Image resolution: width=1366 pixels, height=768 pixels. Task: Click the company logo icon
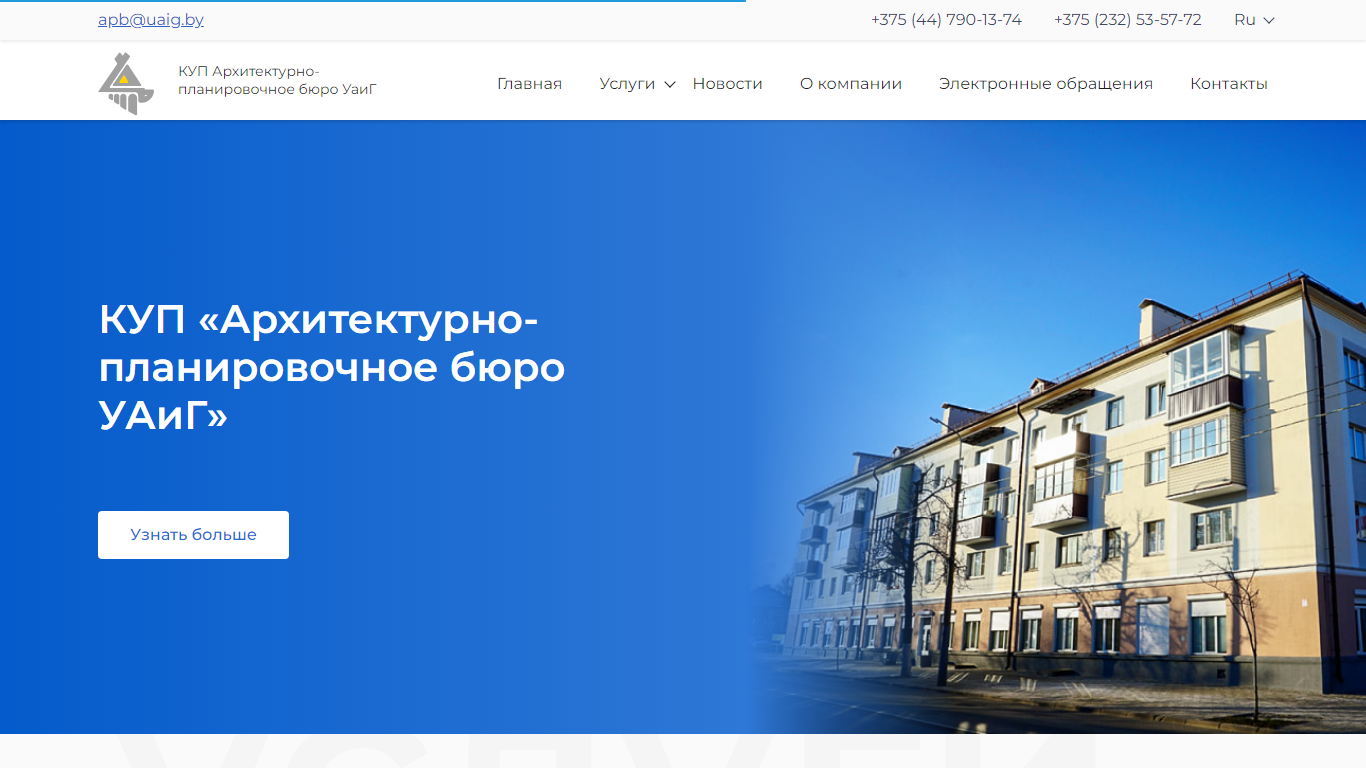[x=126, y=83]
